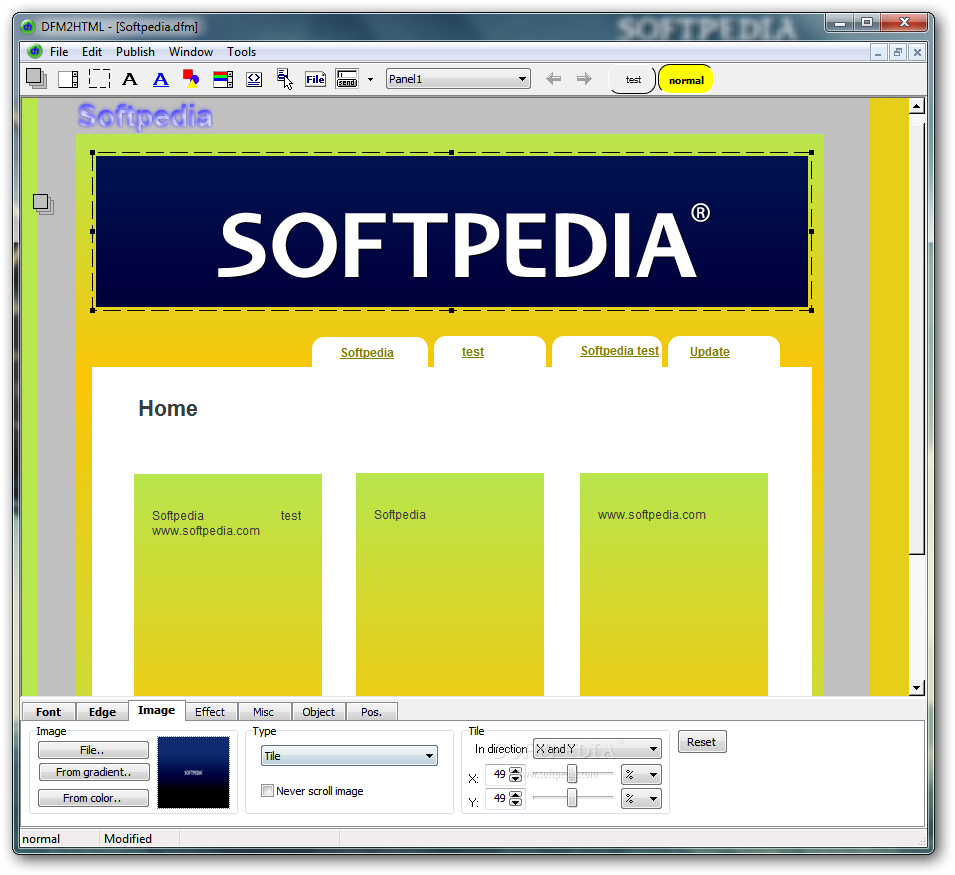Click the test tab link on page

click(x=473, y=351)
